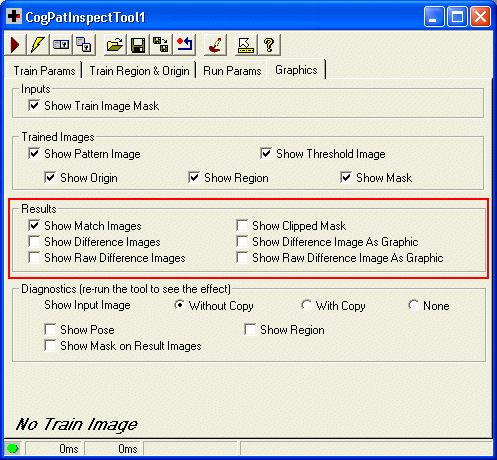This screenshot has width=497, height=460.
Task: Uncheck Show Train Image Mask
Action: [34, 106]
